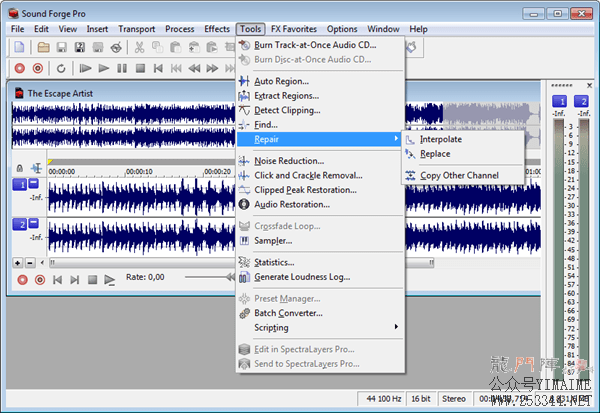
Task: Click the Sampler icon
Action: 244,241
